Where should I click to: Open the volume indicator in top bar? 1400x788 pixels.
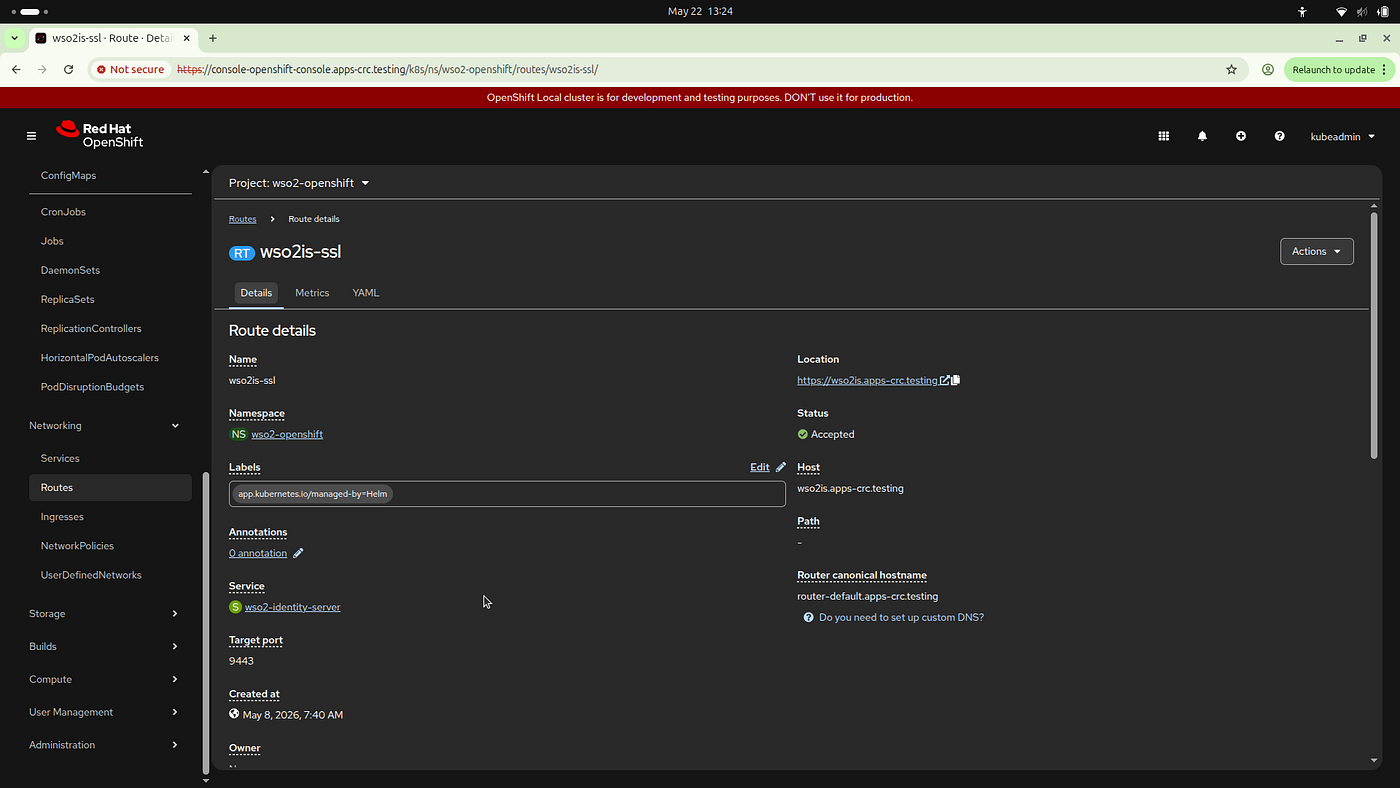pyautogui.click(x=1362, y=12)
